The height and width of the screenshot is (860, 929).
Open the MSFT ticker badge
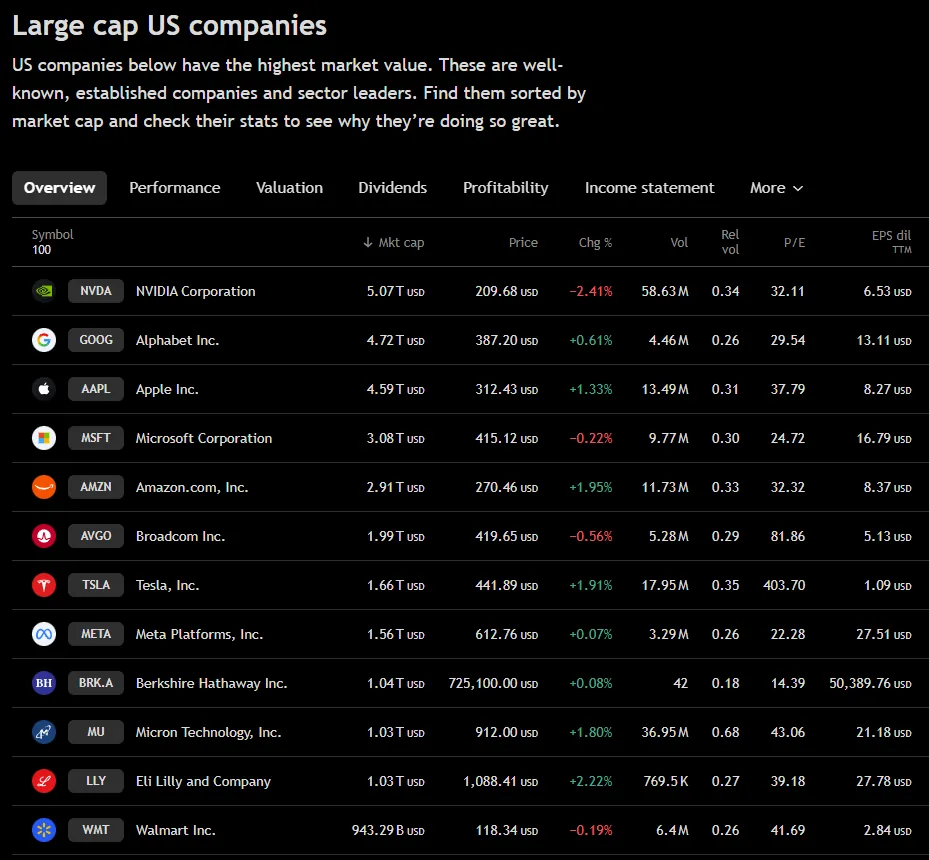(96, 438)
